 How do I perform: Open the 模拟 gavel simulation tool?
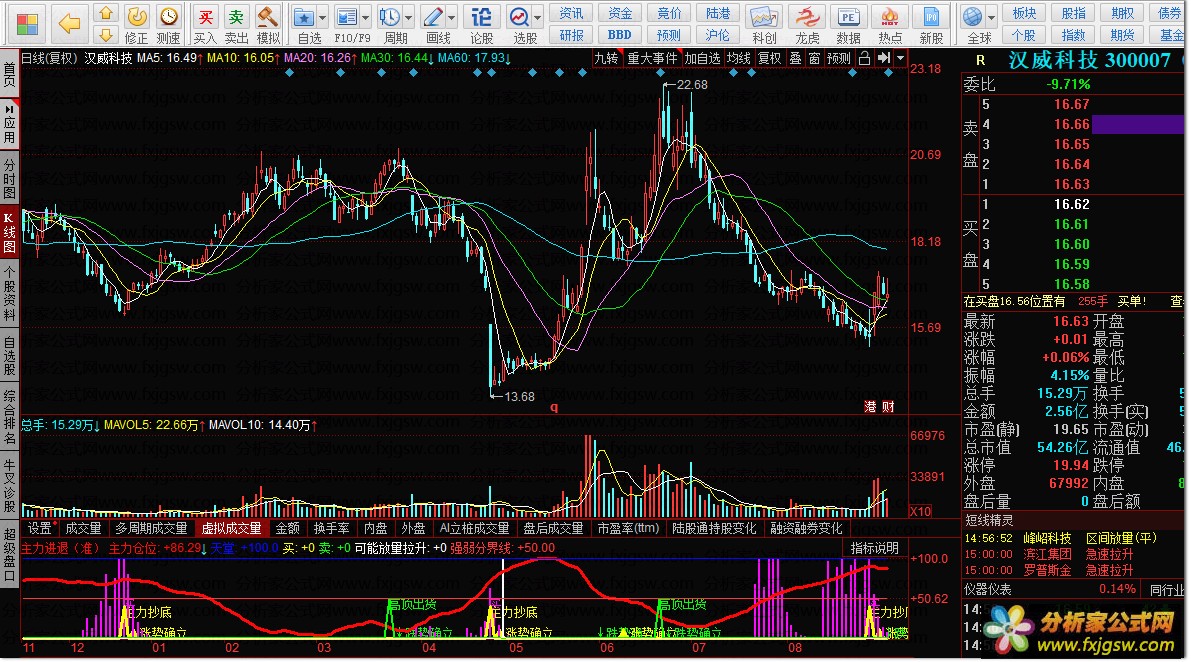tap(267, 16)
